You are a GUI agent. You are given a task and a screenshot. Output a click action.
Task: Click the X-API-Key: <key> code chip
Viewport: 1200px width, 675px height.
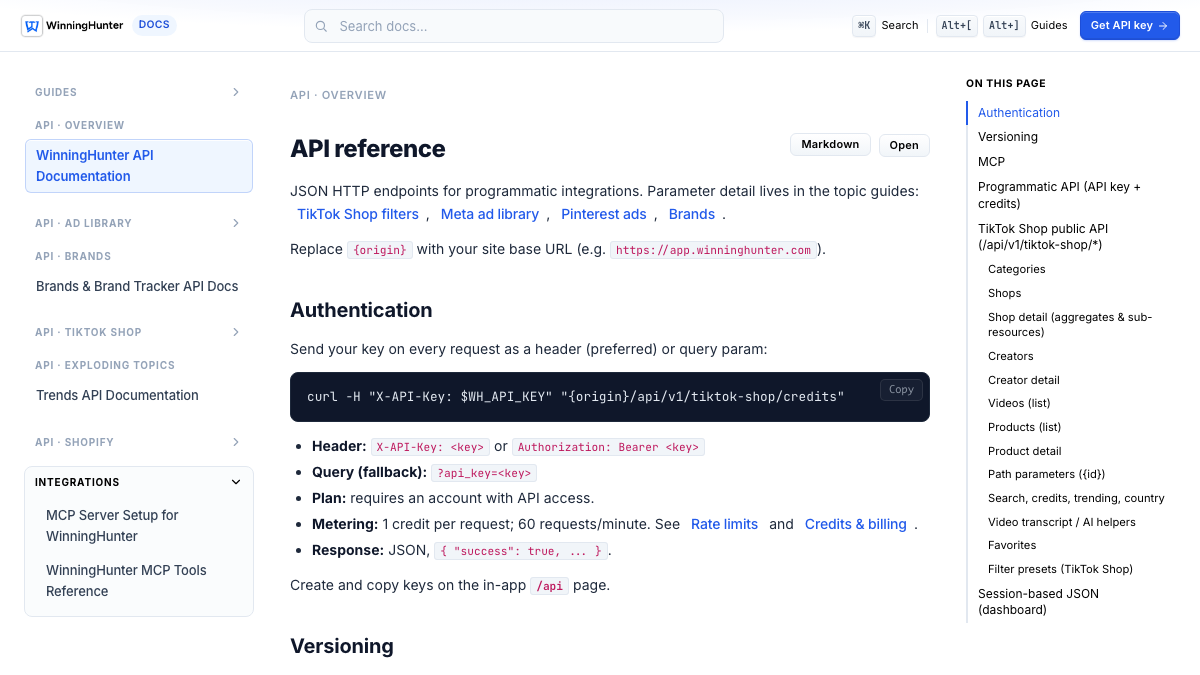430,447
